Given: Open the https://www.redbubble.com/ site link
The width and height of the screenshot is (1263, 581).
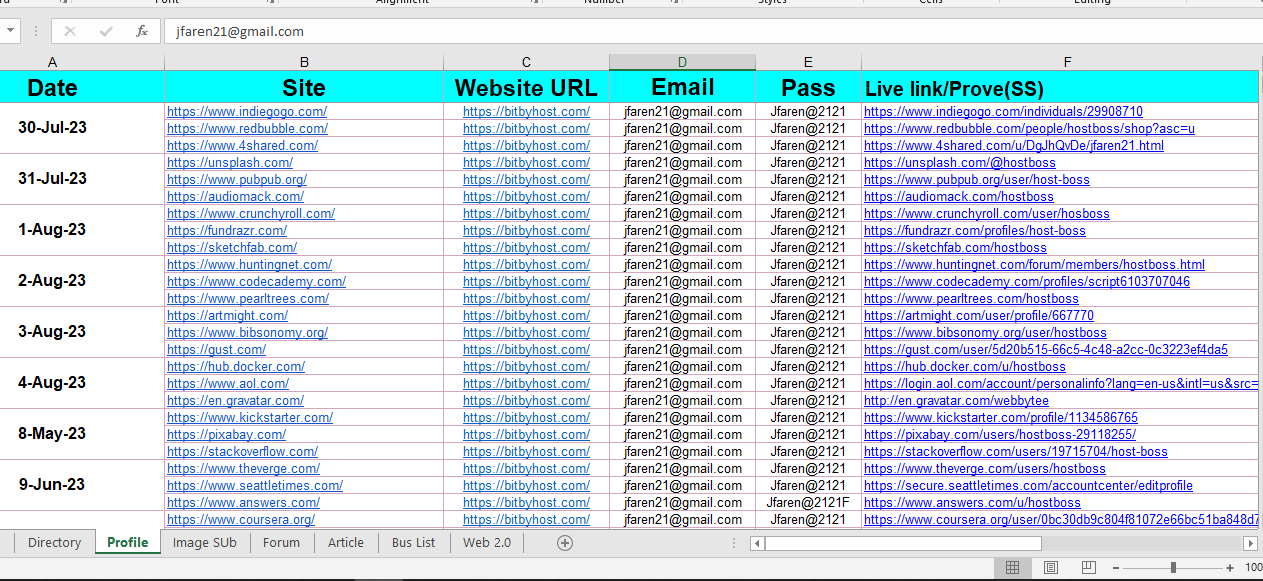Looking at the screenshot, I should pyautogui.click(x=247, y=129).
